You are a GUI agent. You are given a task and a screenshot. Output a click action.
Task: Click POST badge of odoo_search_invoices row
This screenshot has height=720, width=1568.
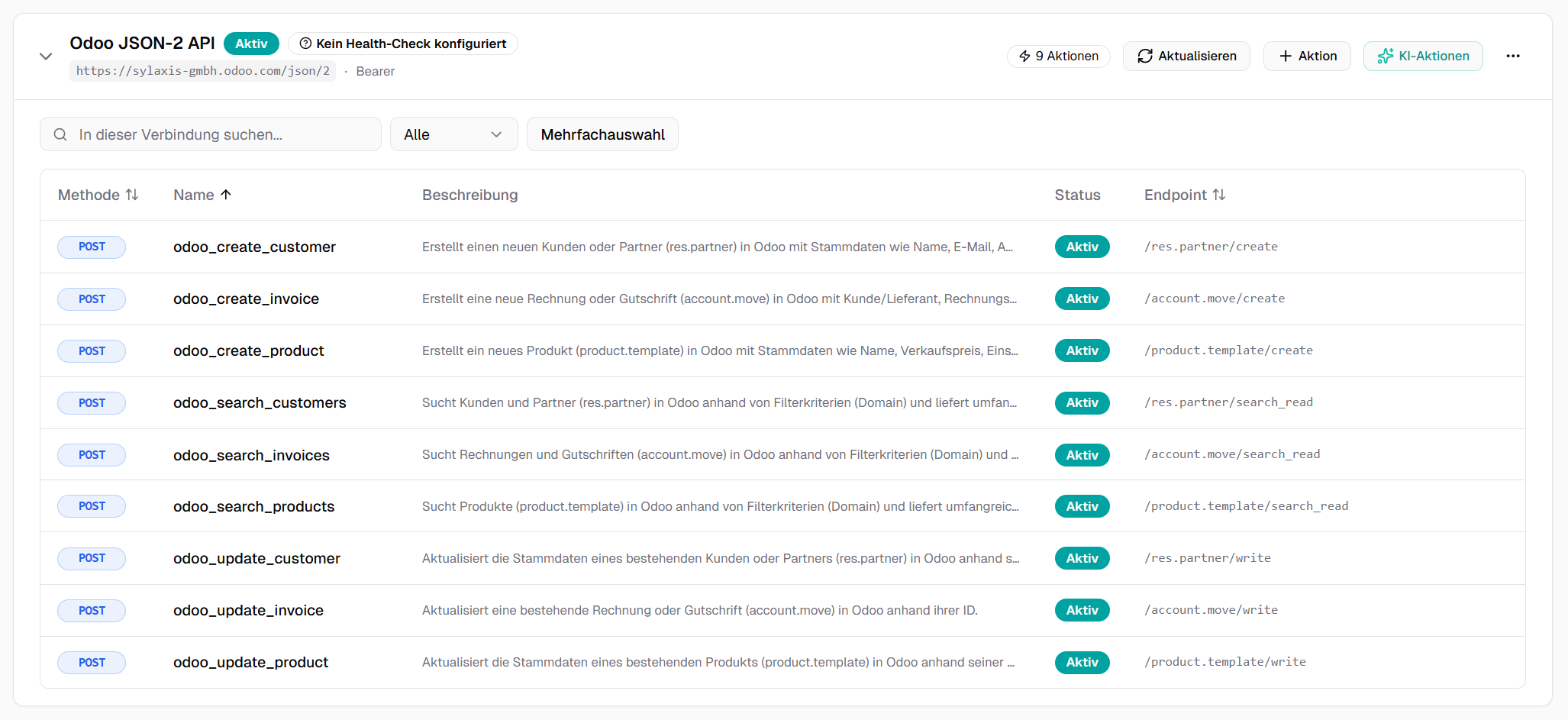coord(92,455)
